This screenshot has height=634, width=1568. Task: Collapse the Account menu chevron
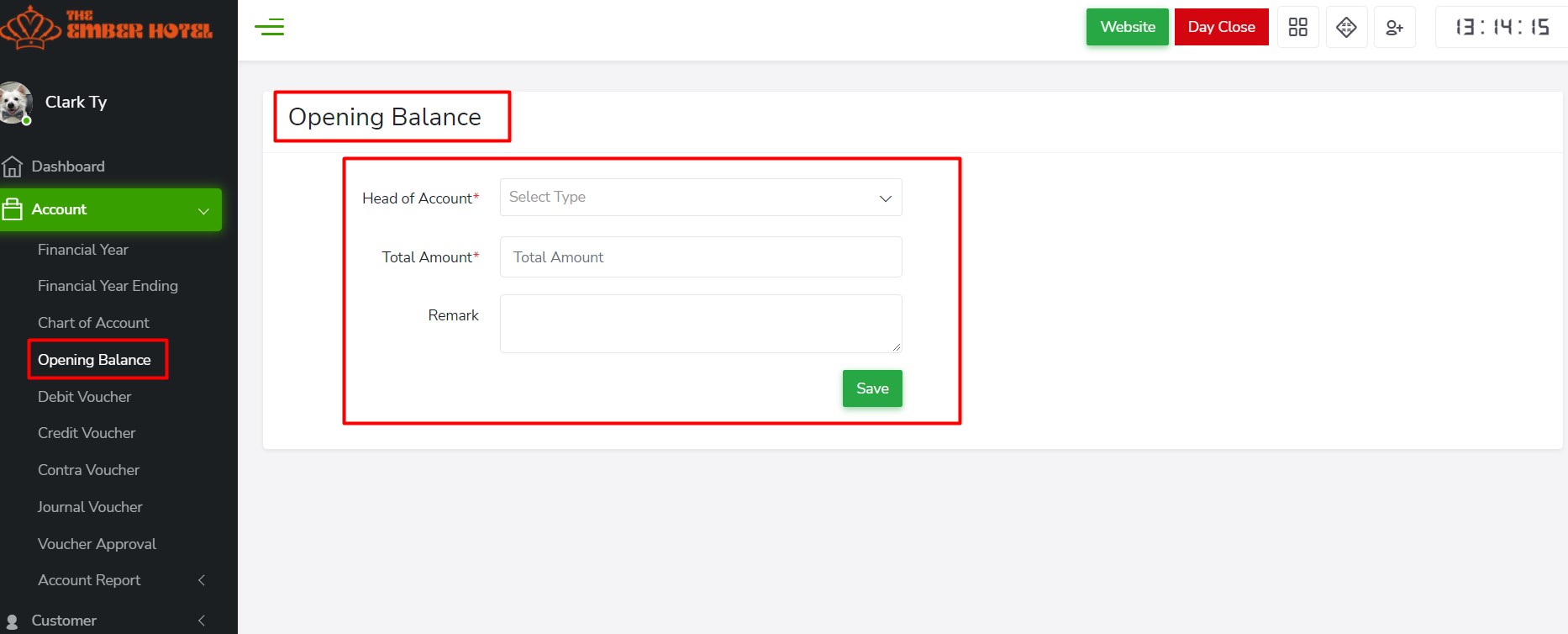(203, 210)
